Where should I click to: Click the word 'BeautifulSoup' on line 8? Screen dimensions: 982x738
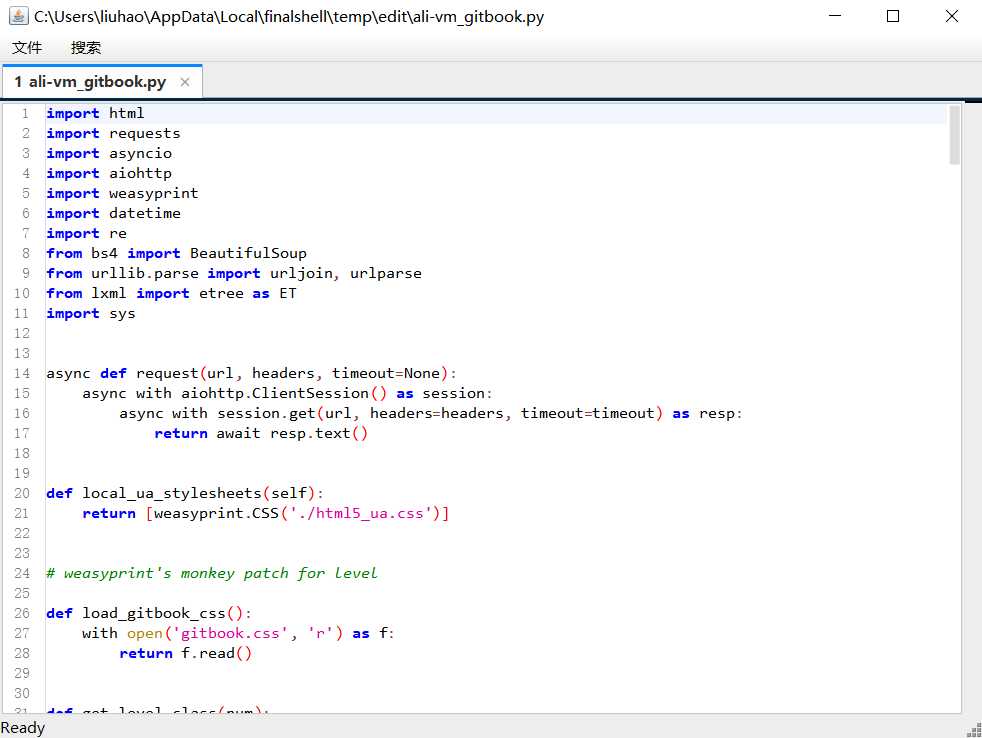(248, 254)
